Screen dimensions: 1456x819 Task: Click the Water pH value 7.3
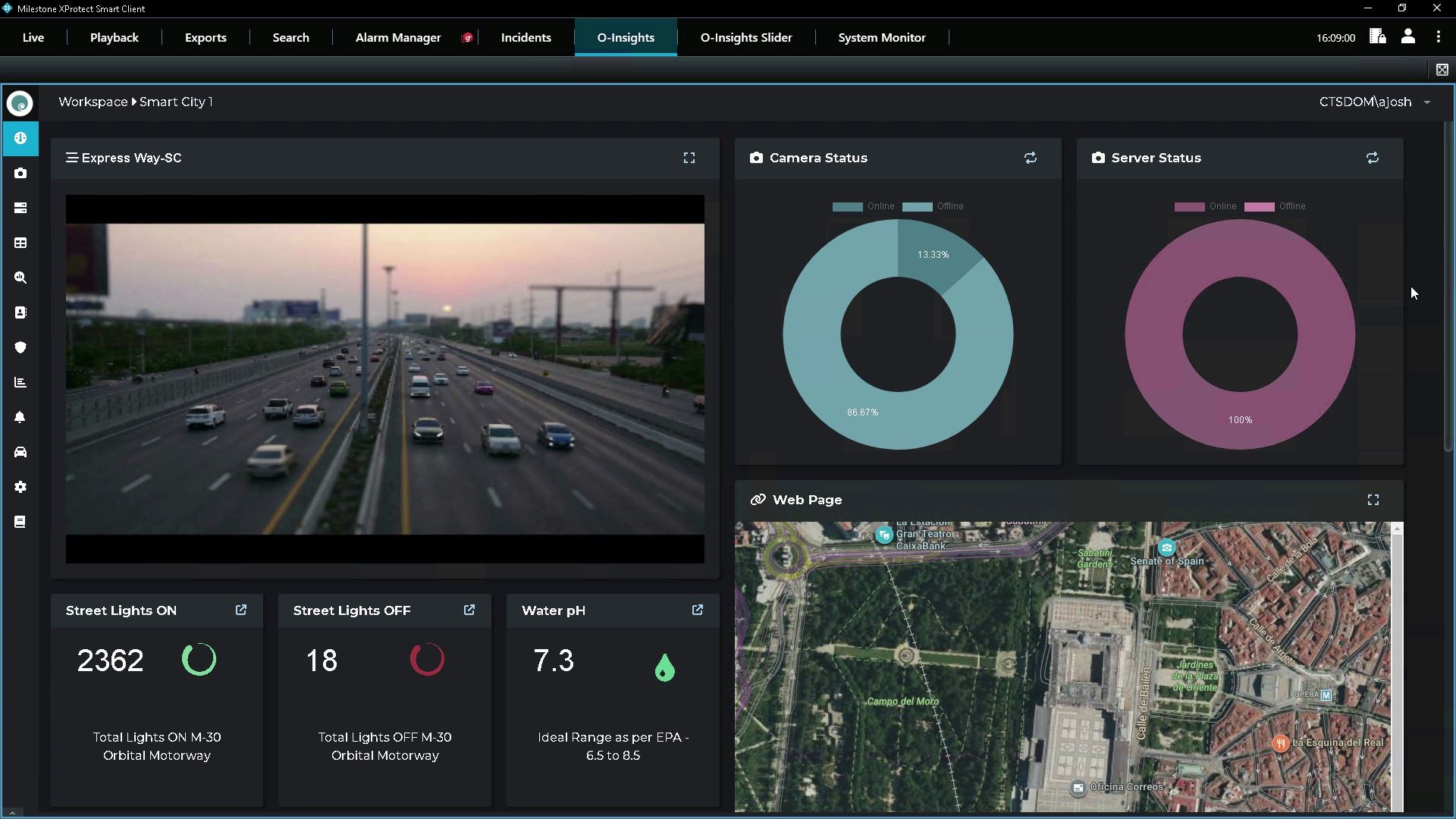pos(554,661)
